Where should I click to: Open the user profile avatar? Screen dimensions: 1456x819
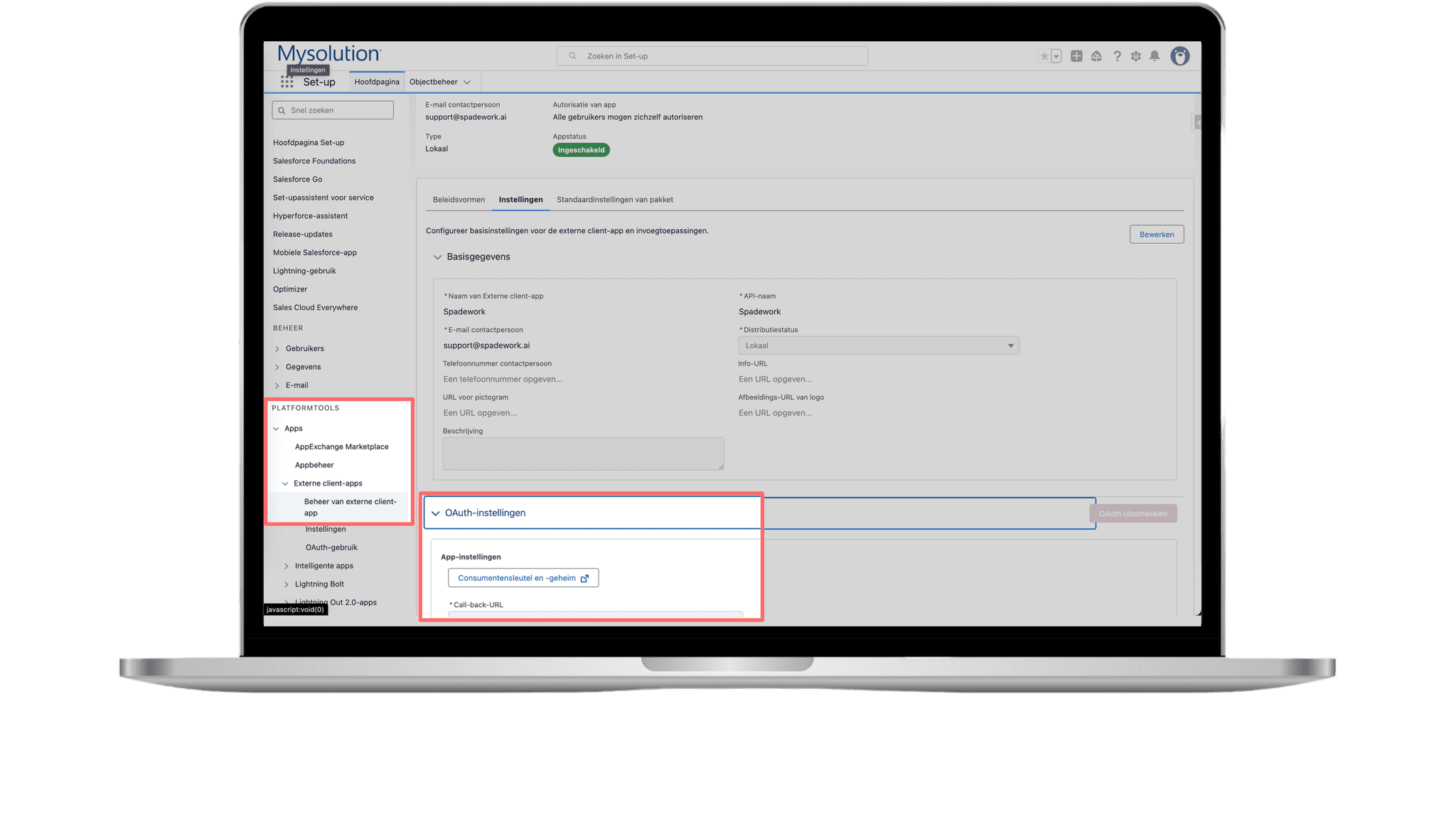tap(1180, 56)
